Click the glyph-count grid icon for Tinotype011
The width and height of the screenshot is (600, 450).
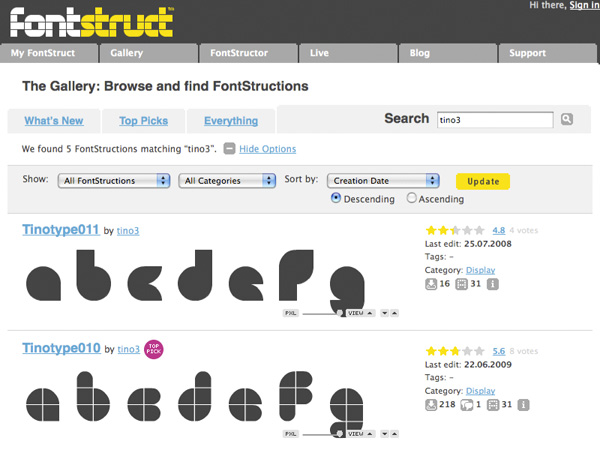pyautogui.click(x=461, y=284)
